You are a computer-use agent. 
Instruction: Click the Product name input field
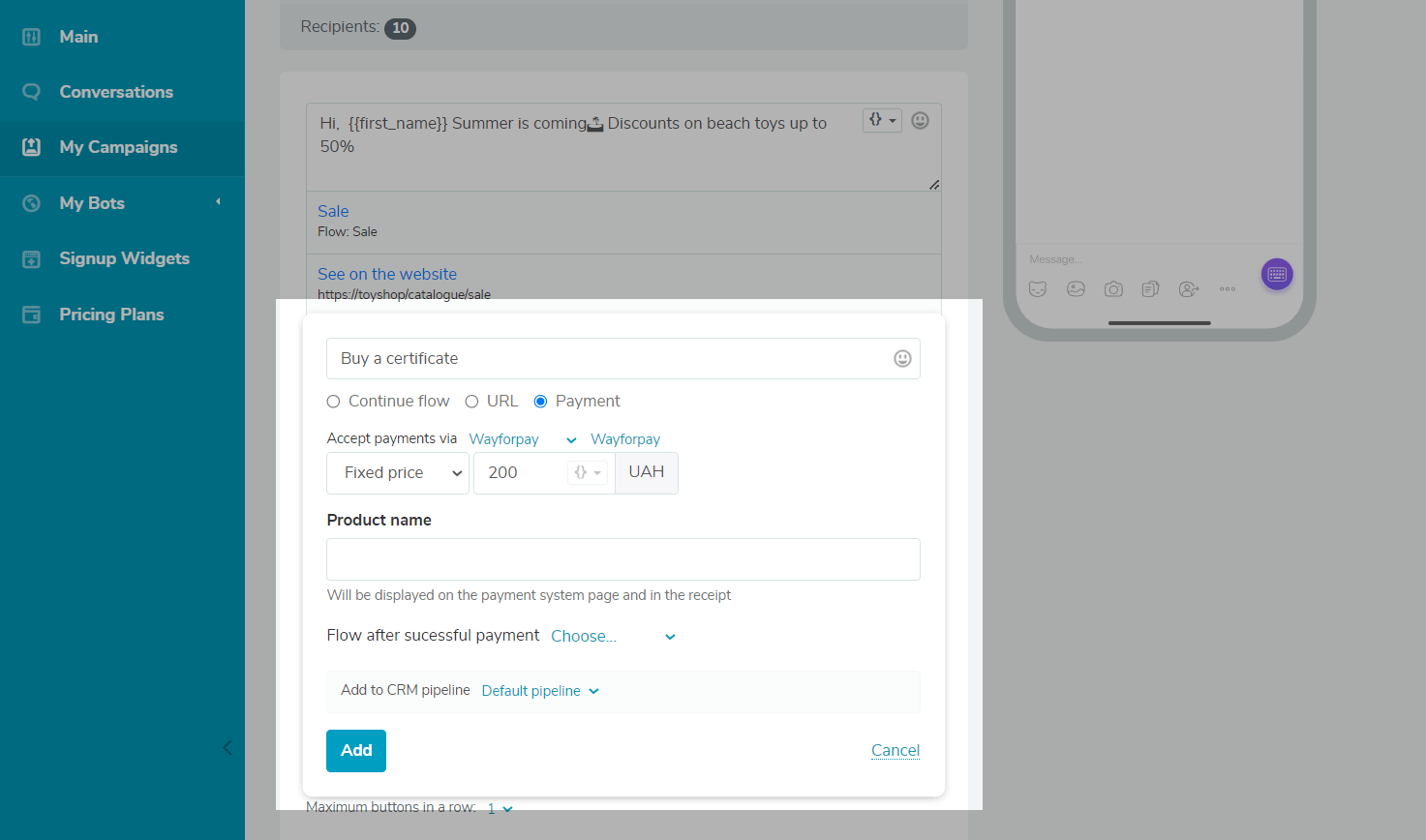coord(622,559)
